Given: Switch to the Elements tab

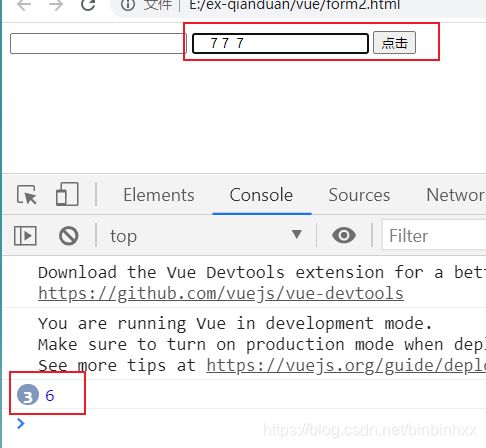Looking at the screenshot, I should click(159, 195).
